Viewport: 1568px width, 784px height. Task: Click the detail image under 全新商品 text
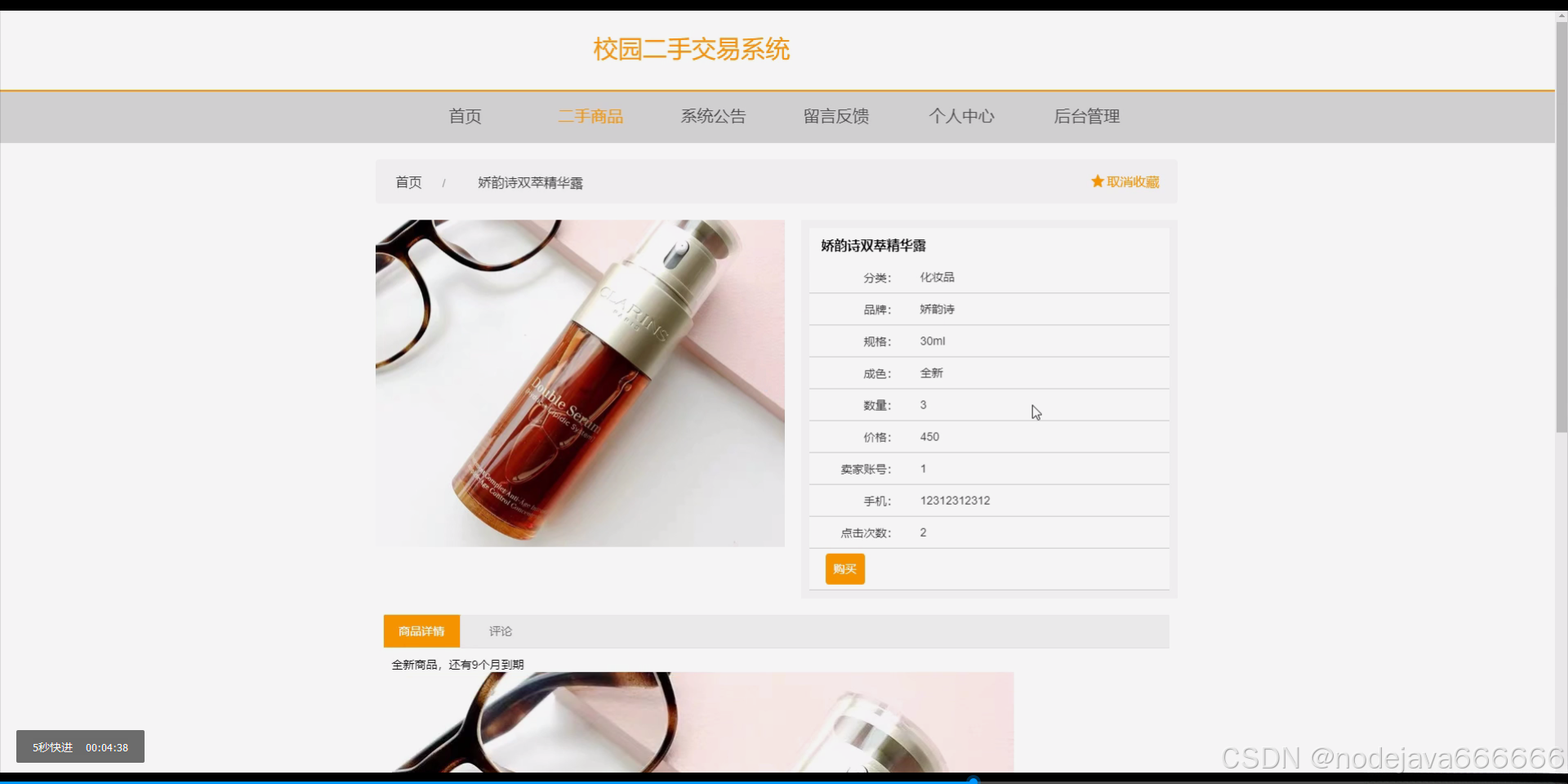tap(702, 722)
